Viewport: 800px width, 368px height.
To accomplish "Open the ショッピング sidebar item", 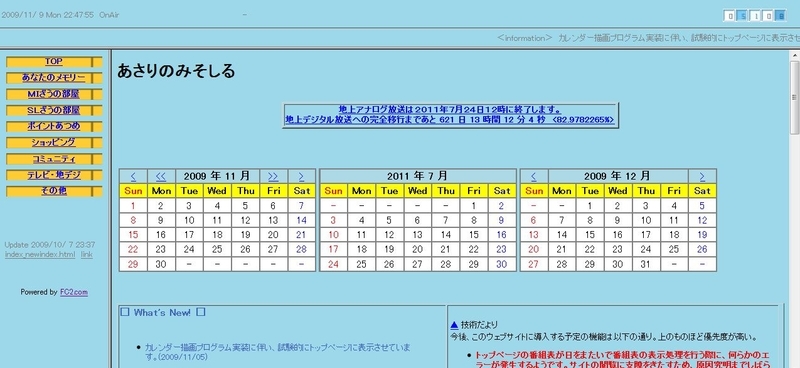I will 54,142.
